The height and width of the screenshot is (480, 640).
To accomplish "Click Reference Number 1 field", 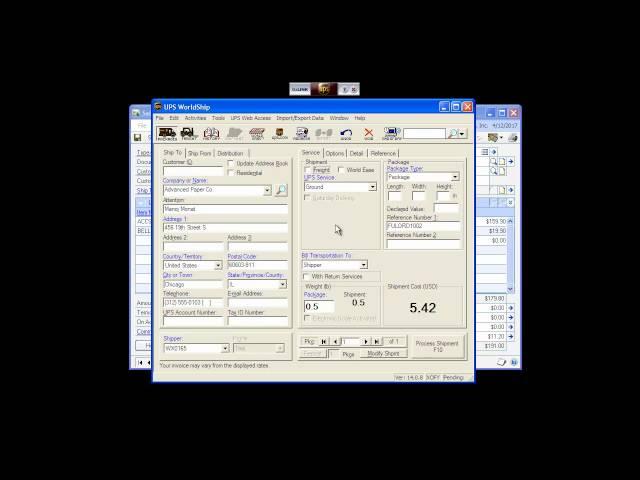I will coord(423,226).
